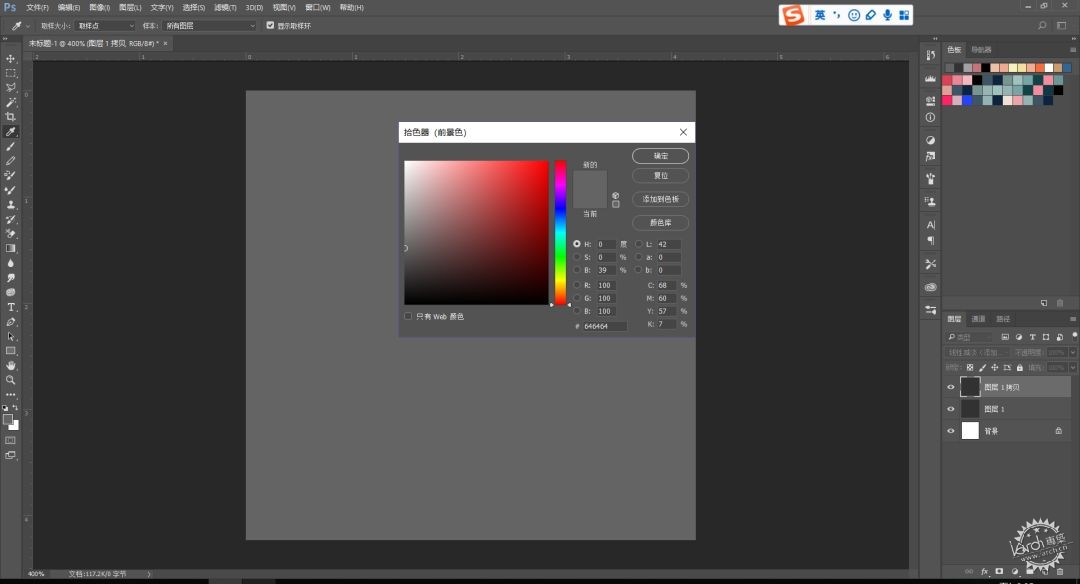Open the Layers panel menu icon

[1072, 319]
